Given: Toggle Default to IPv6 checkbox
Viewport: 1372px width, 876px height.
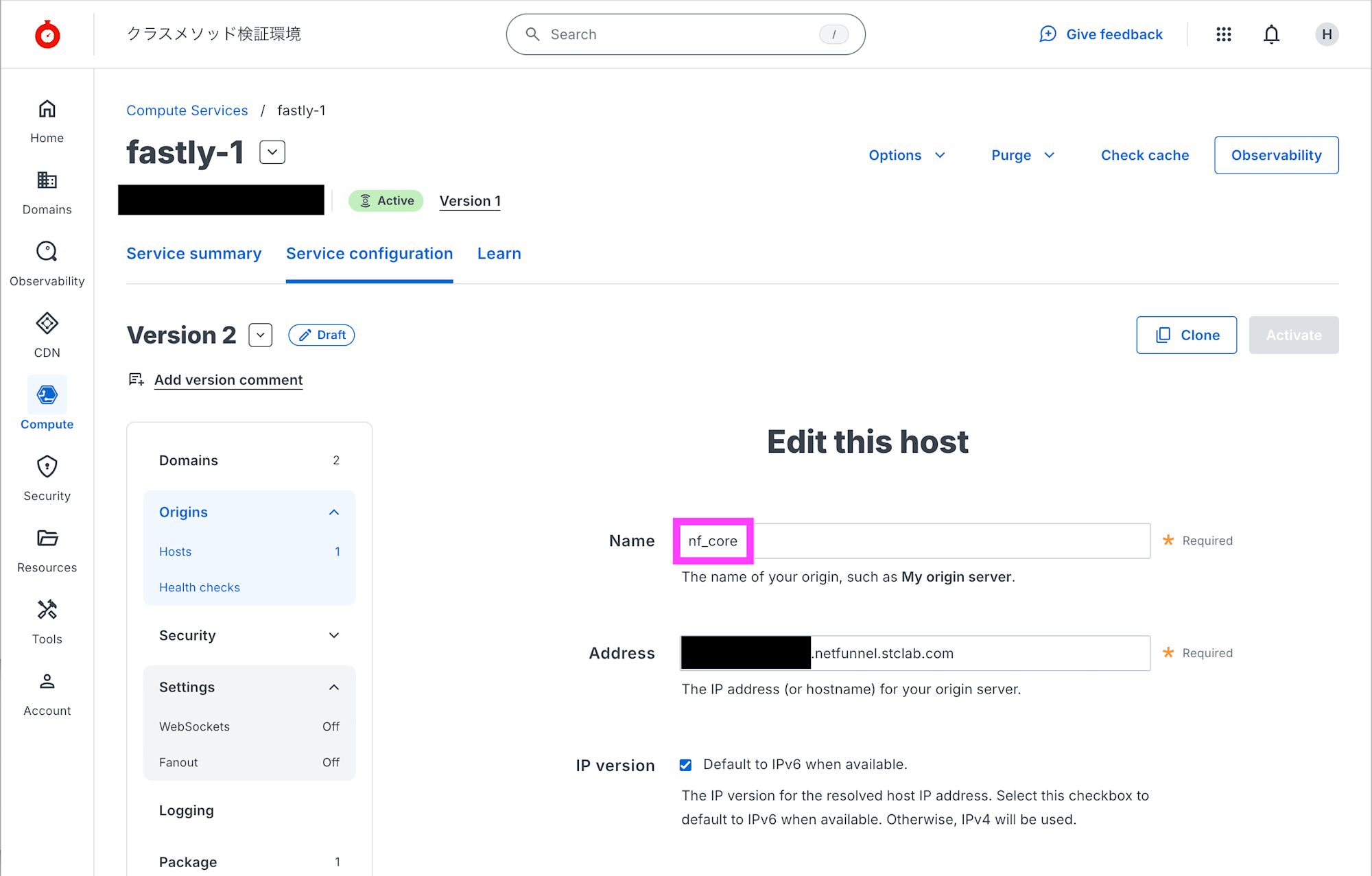Looking at the screenshot, I should click(685, 765).
